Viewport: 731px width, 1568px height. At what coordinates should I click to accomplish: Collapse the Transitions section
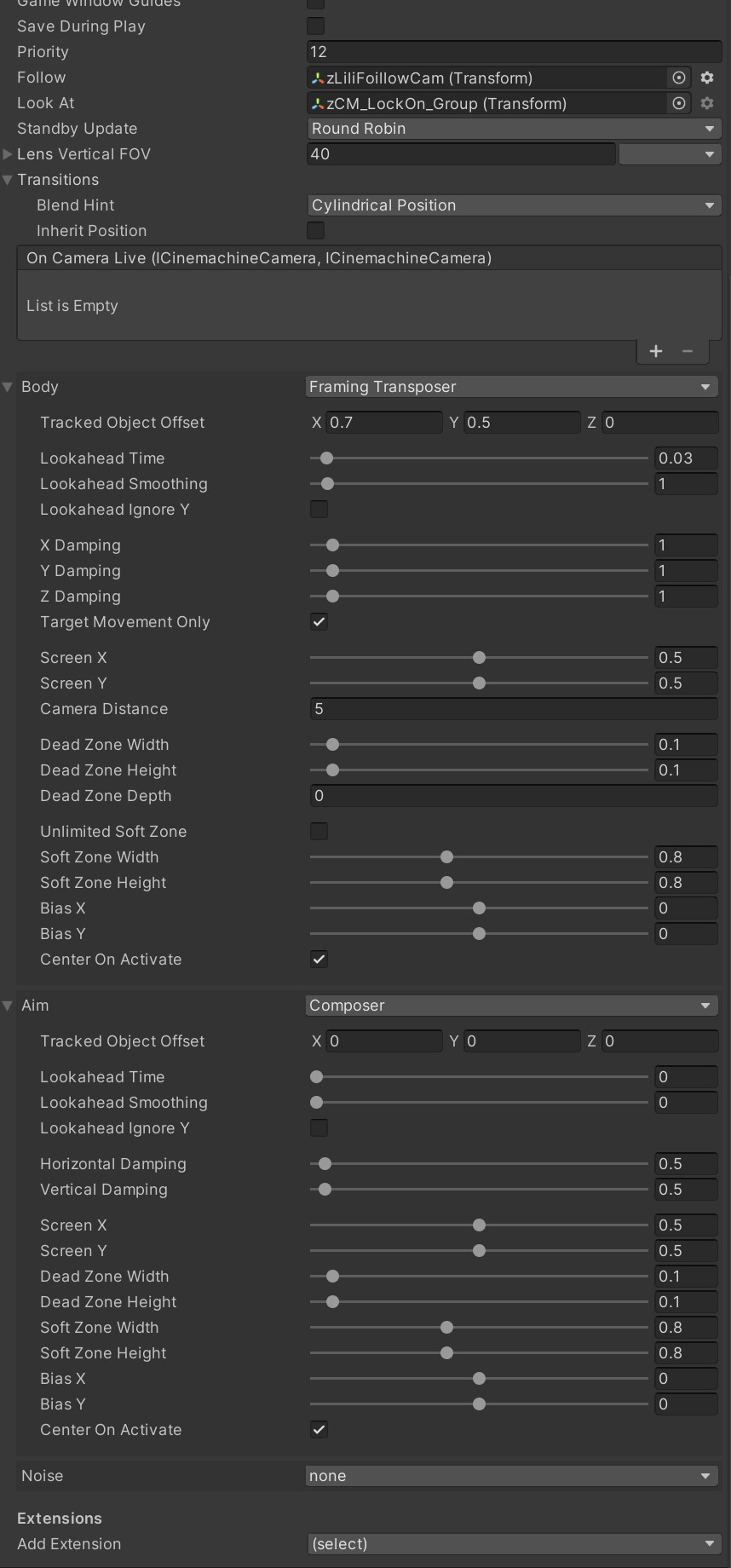(7, 179)
